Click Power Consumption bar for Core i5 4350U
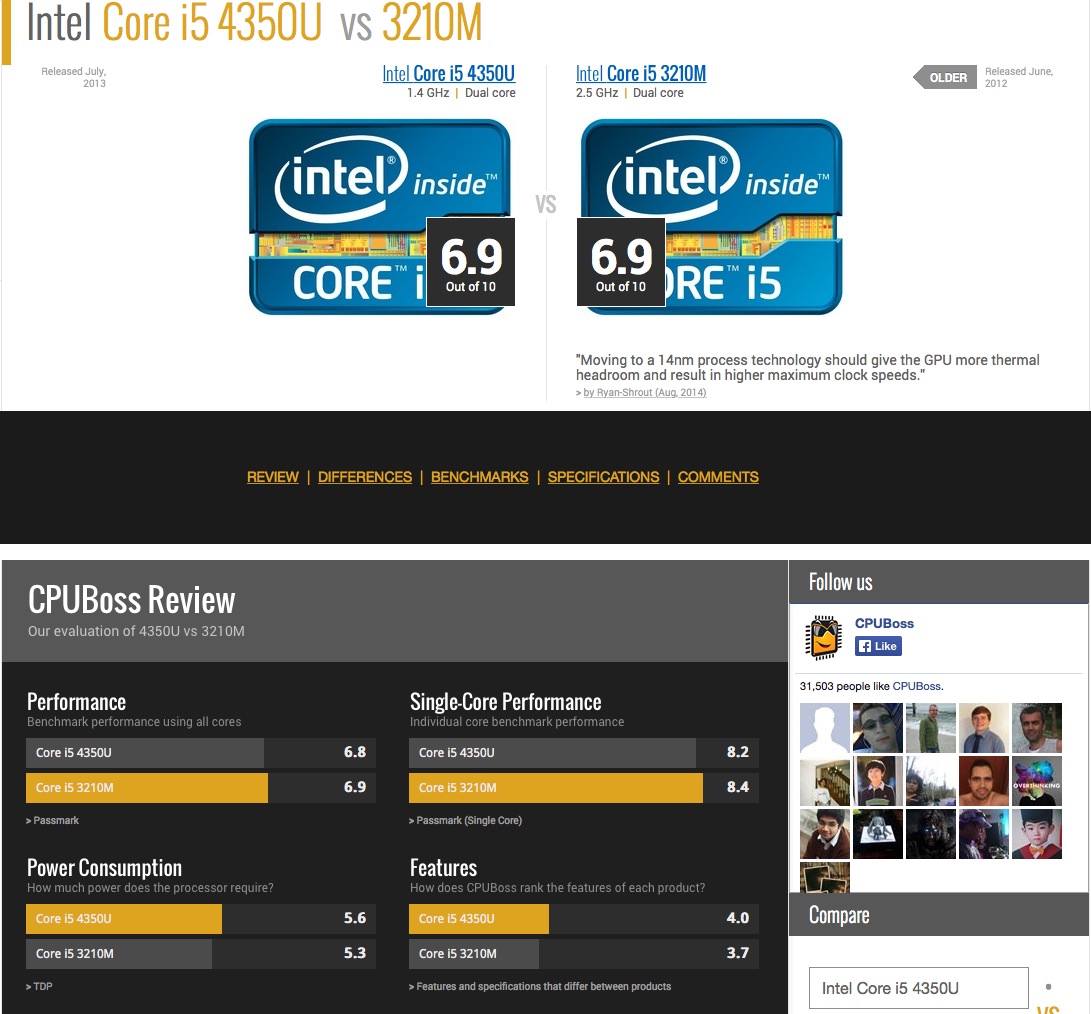Viewport: 1091px width, 1014px height. [201, 919]
